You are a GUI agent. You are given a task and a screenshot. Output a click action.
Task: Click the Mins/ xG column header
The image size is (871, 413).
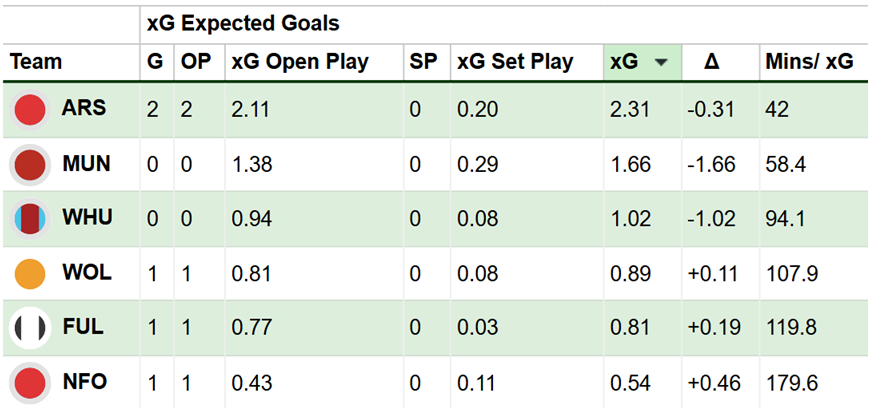[x=809, y=62]
